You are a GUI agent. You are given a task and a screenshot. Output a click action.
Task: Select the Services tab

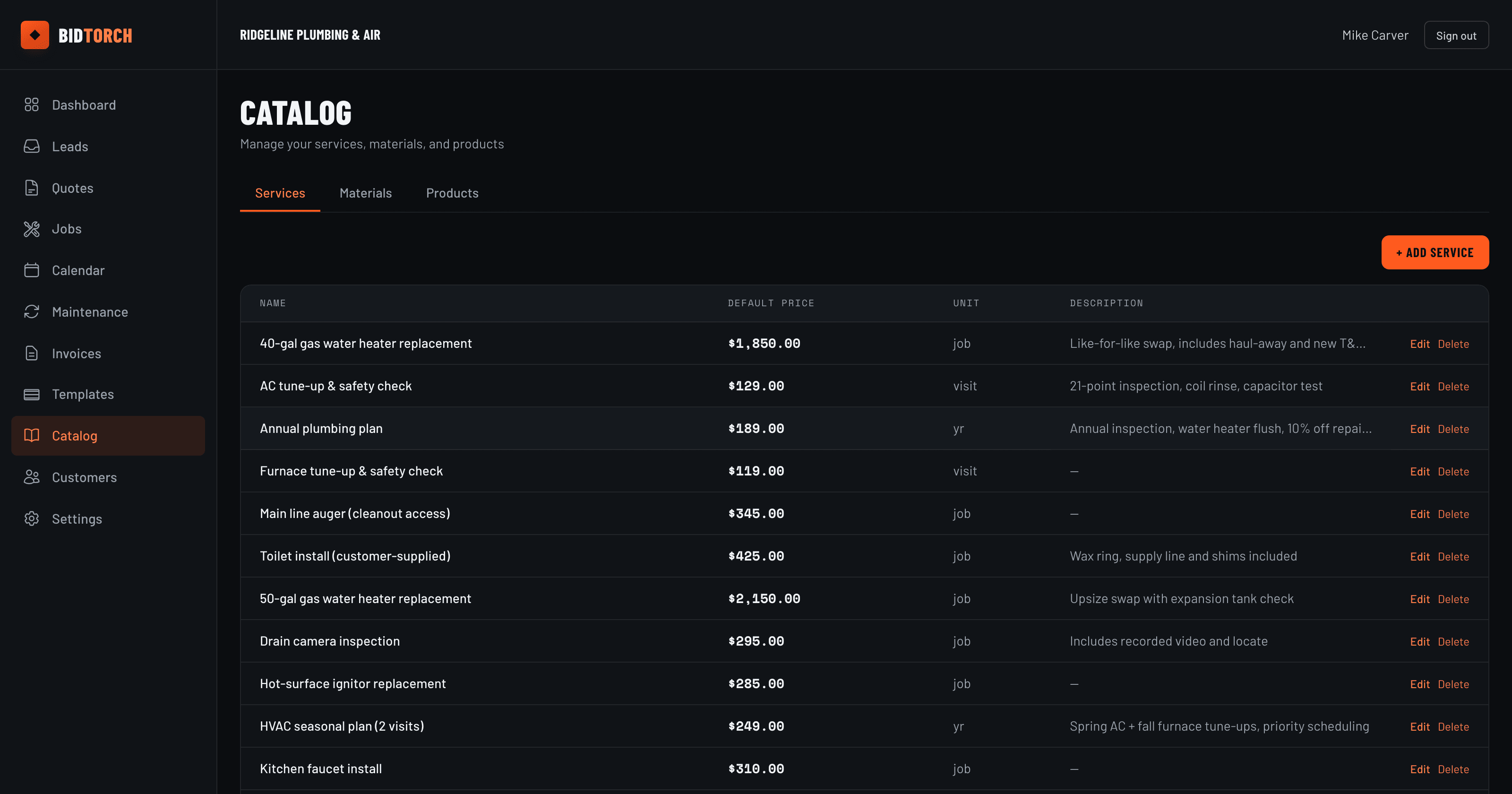click(280, 193)
